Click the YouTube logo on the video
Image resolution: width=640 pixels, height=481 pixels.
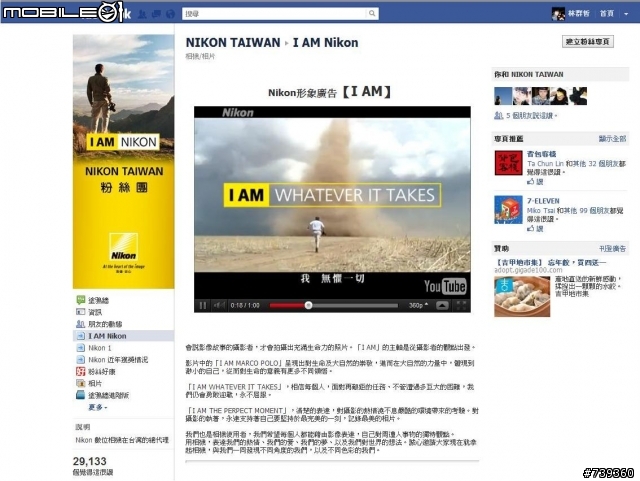coord(445,286)
